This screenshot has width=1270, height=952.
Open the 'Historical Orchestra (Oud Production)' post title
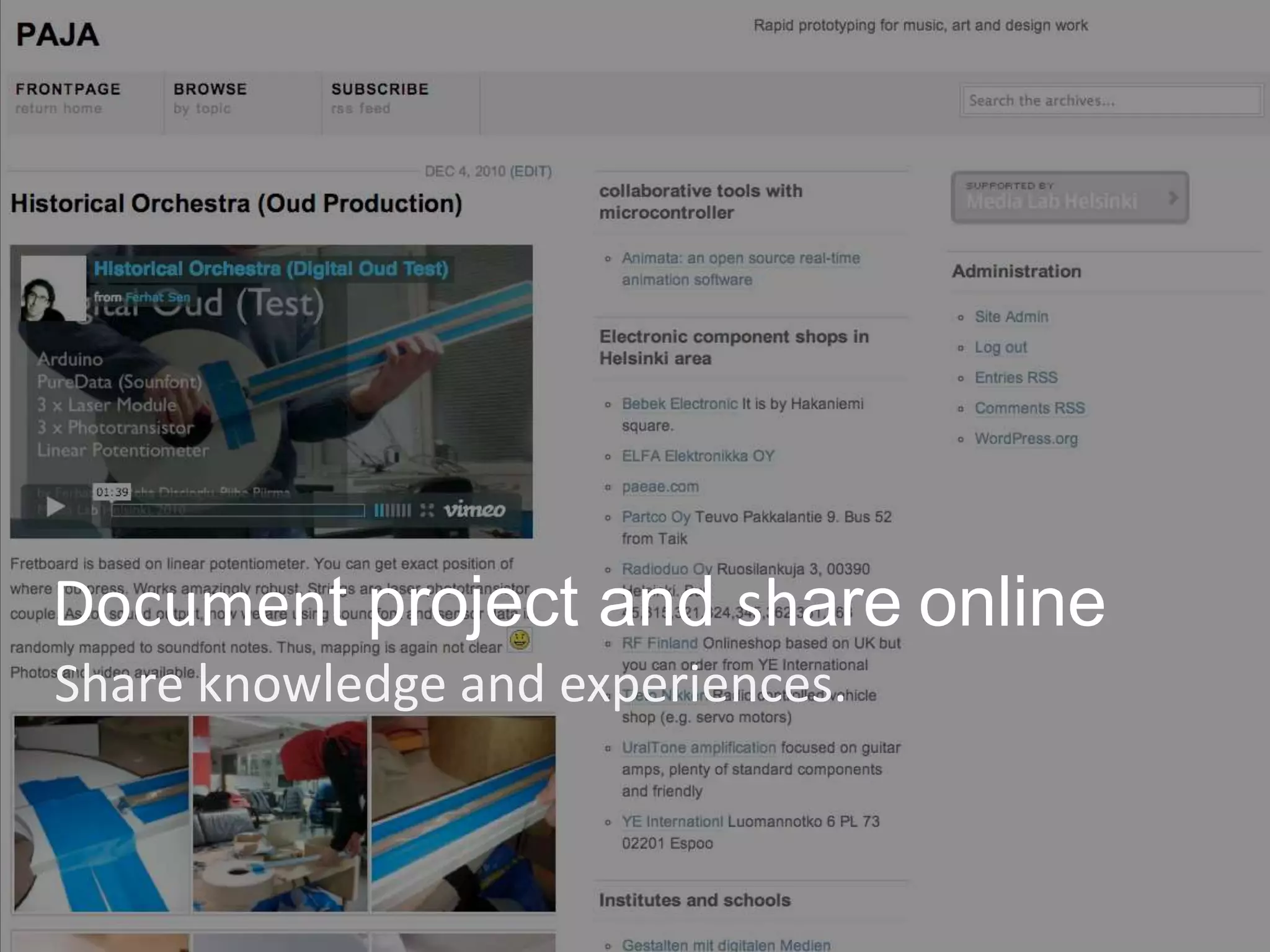[x=236, y=204]
